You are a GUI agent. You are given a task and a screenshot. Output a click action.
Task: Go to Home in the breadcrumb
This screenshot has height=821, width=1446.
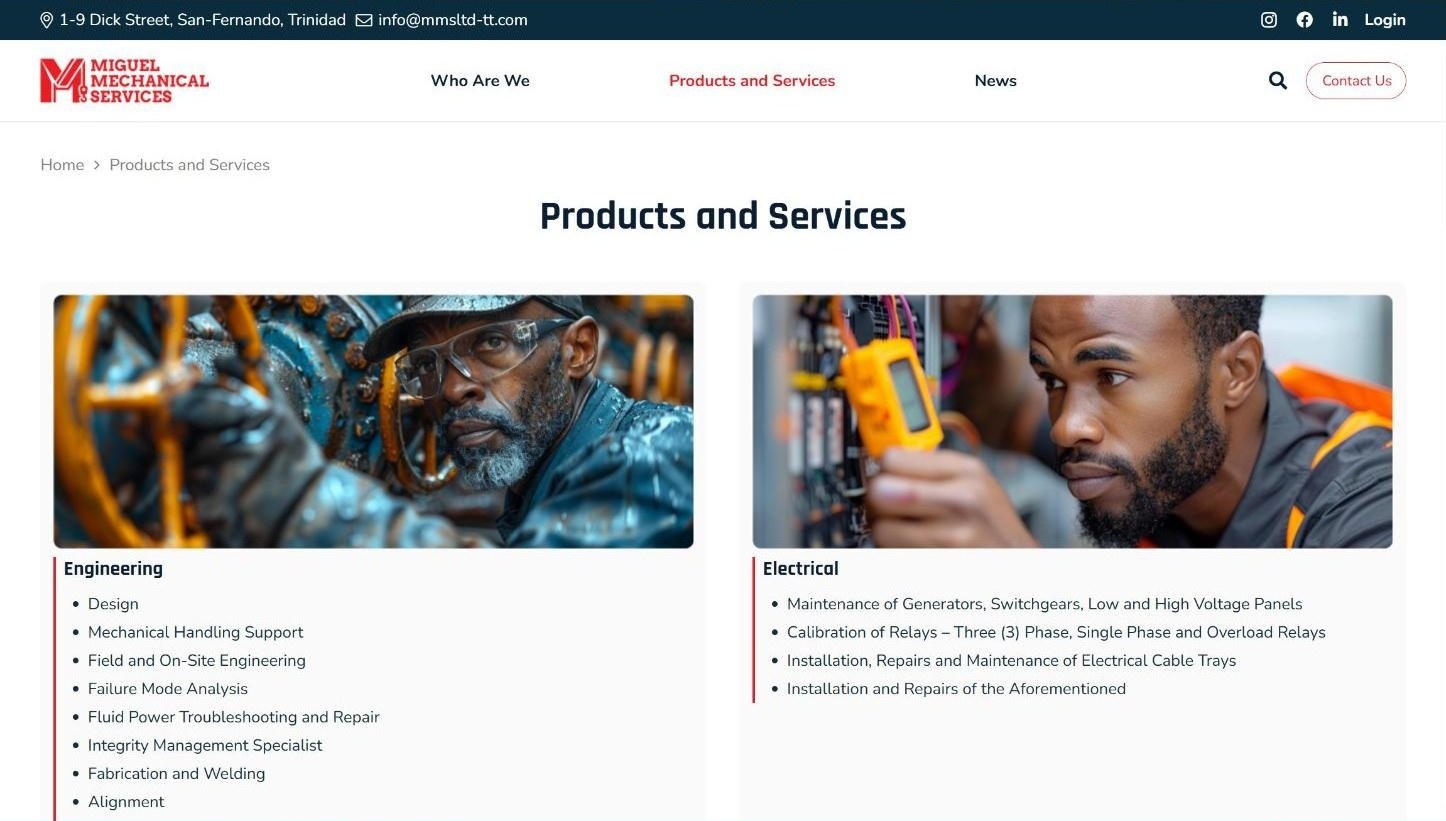[62, 165]
